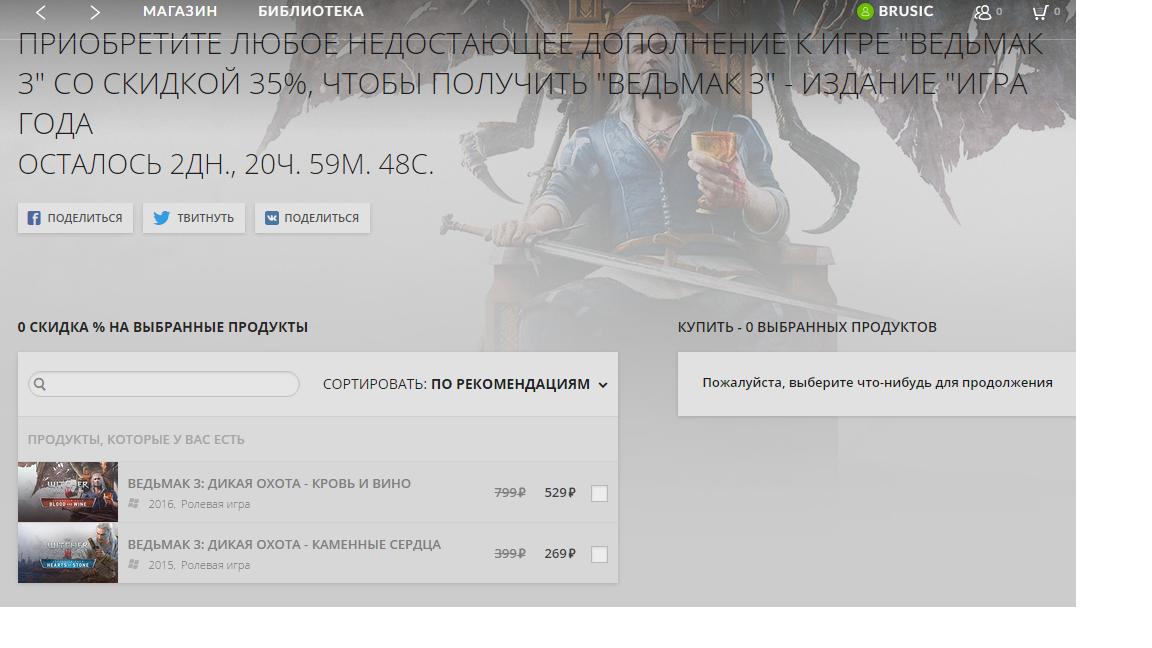Click the countdown timer ОСТАЛОСЬ 2ДН. text
The width and height of the screenshot is (1152, 648).
click(226, 164)
